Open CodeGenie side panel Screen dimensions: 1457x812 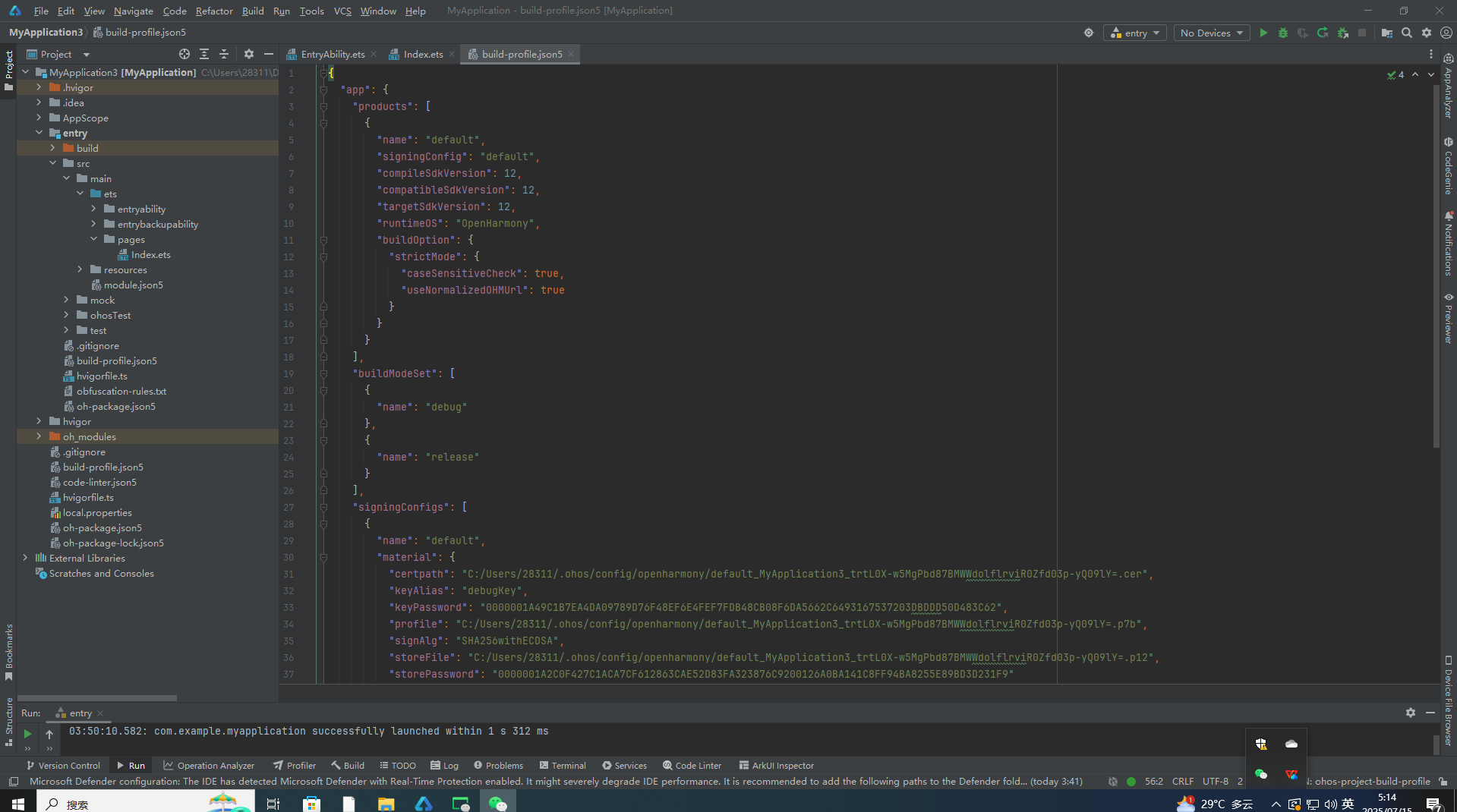1449,166
